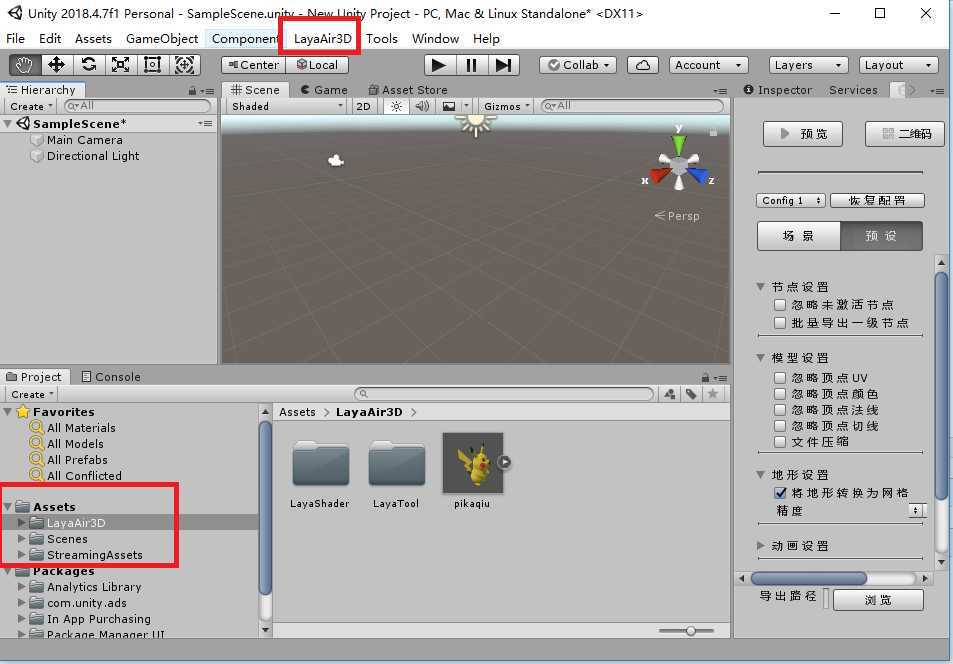Select the Hand tool
The width and height of the screenshot is (953, 664).
25,64
